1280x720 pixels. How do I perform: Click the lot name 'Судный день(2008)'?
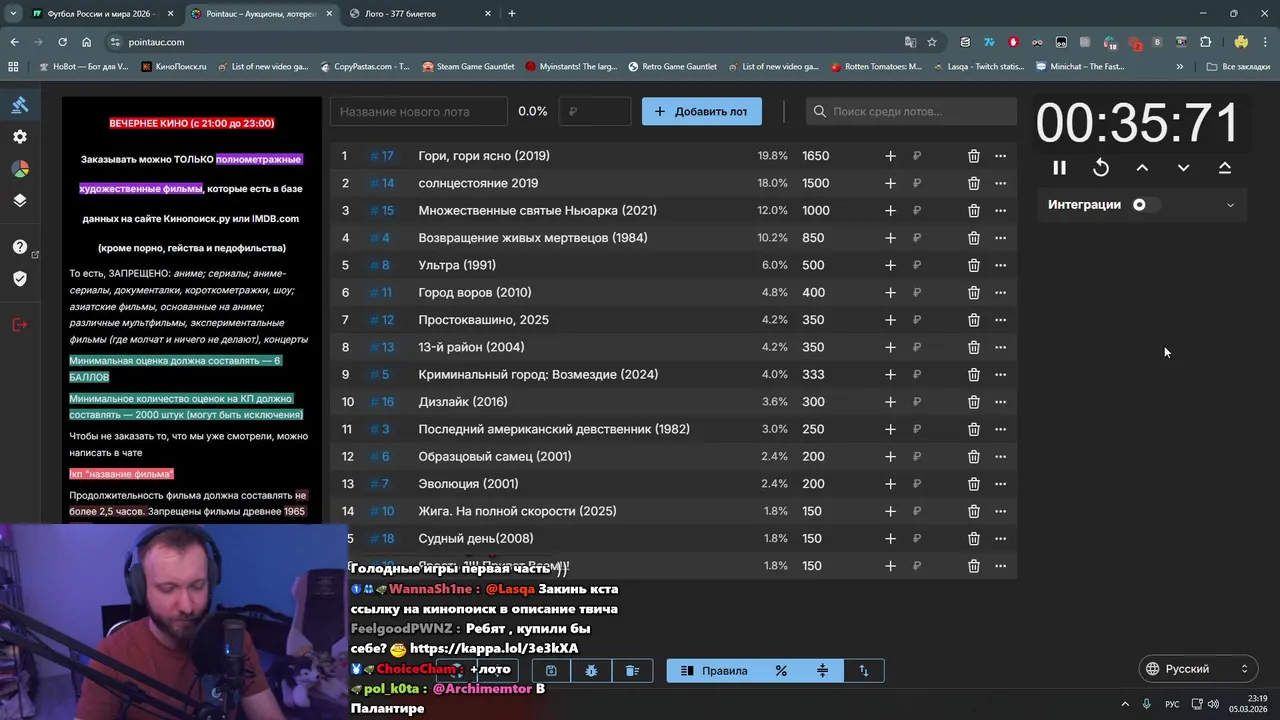point(476,539)
